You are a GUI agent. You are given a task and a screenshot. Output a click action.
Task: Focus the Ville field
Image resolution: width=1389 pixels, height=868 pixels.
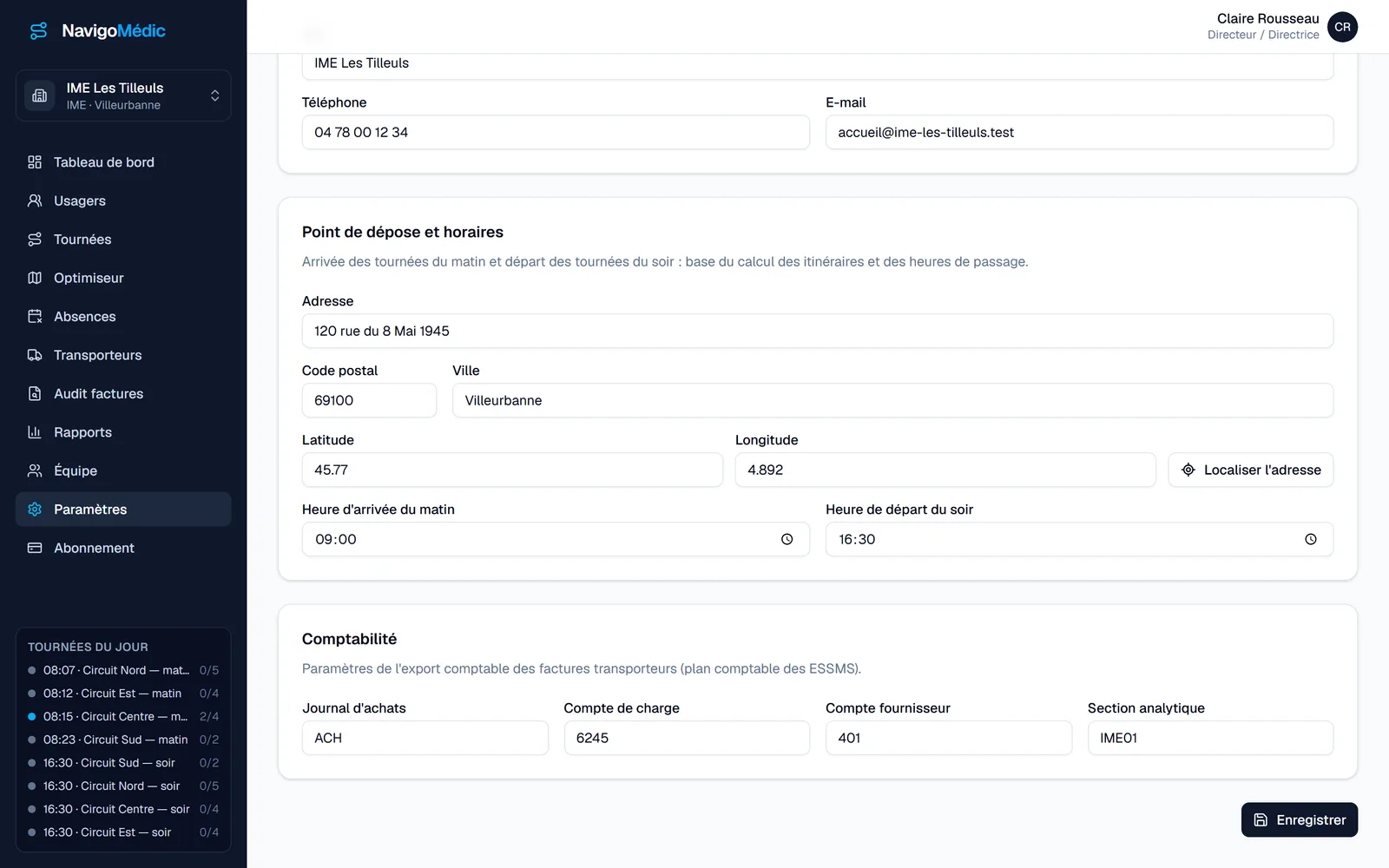[x=892, y=400]
